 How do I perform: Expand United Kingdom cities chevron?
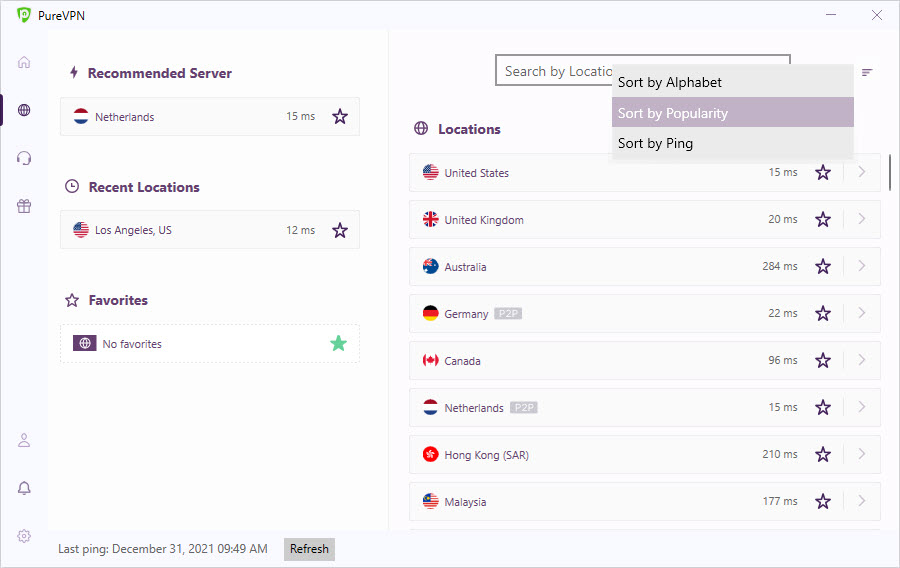[862, 219]
